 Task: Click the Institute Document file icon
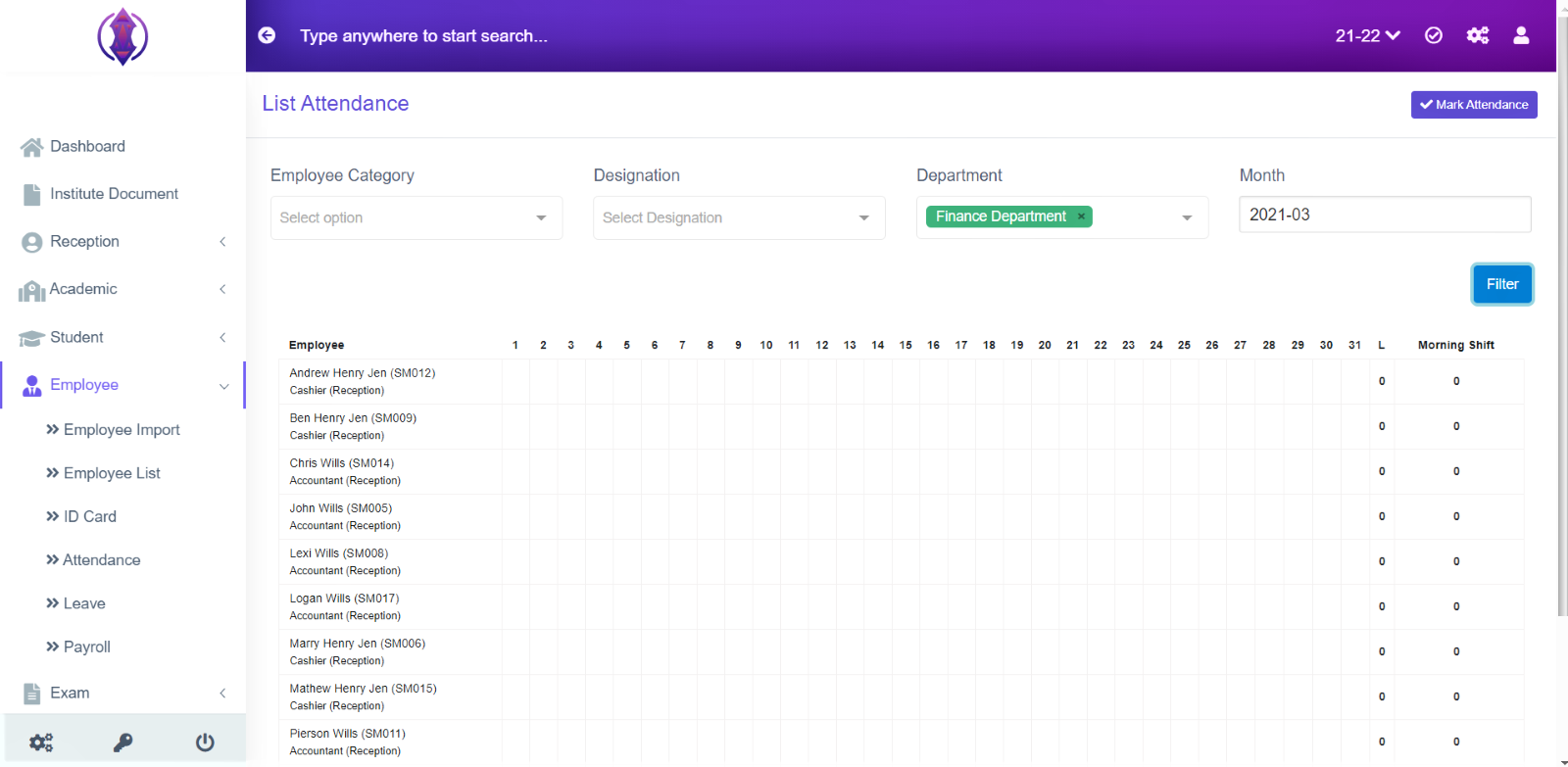(x=31, y=194)
